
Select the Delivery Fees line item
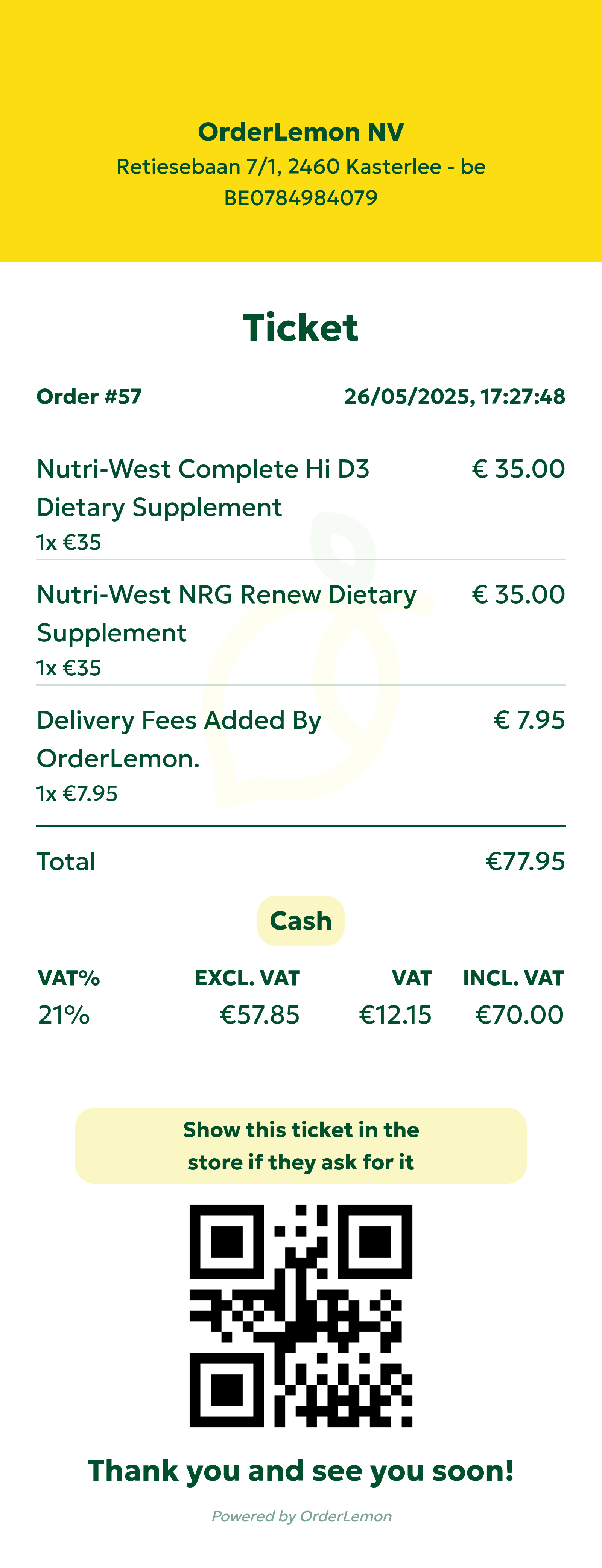point(178,739)
